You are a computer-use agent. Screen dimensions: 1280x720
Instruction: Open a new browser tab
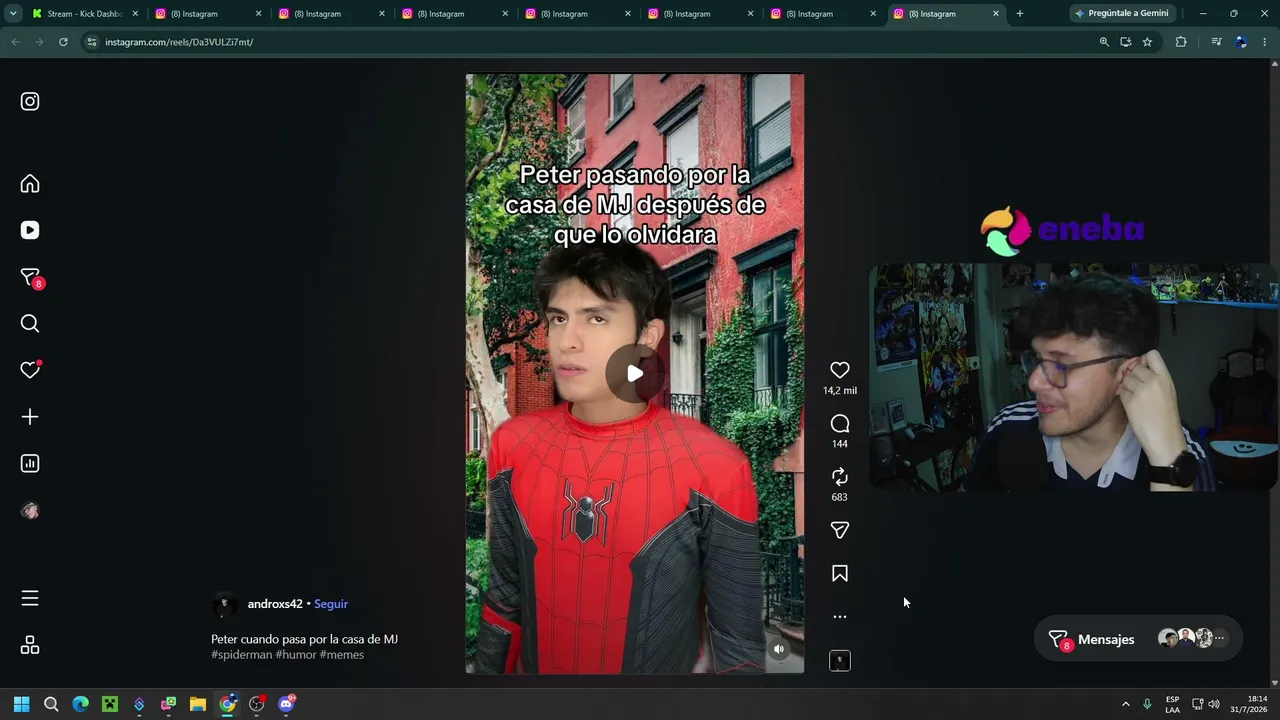click(1020, 14)
